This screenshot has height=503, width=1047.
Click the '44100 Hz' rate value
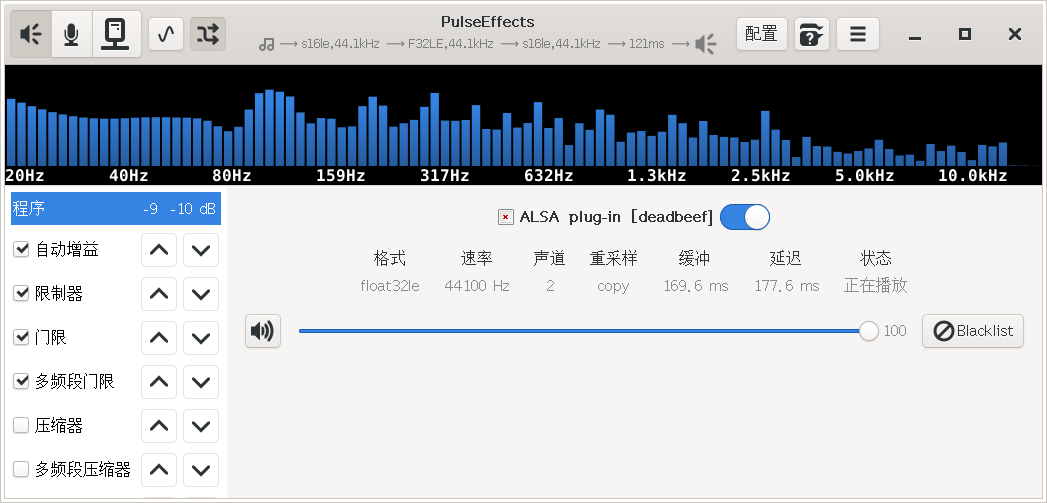[477, 286]
